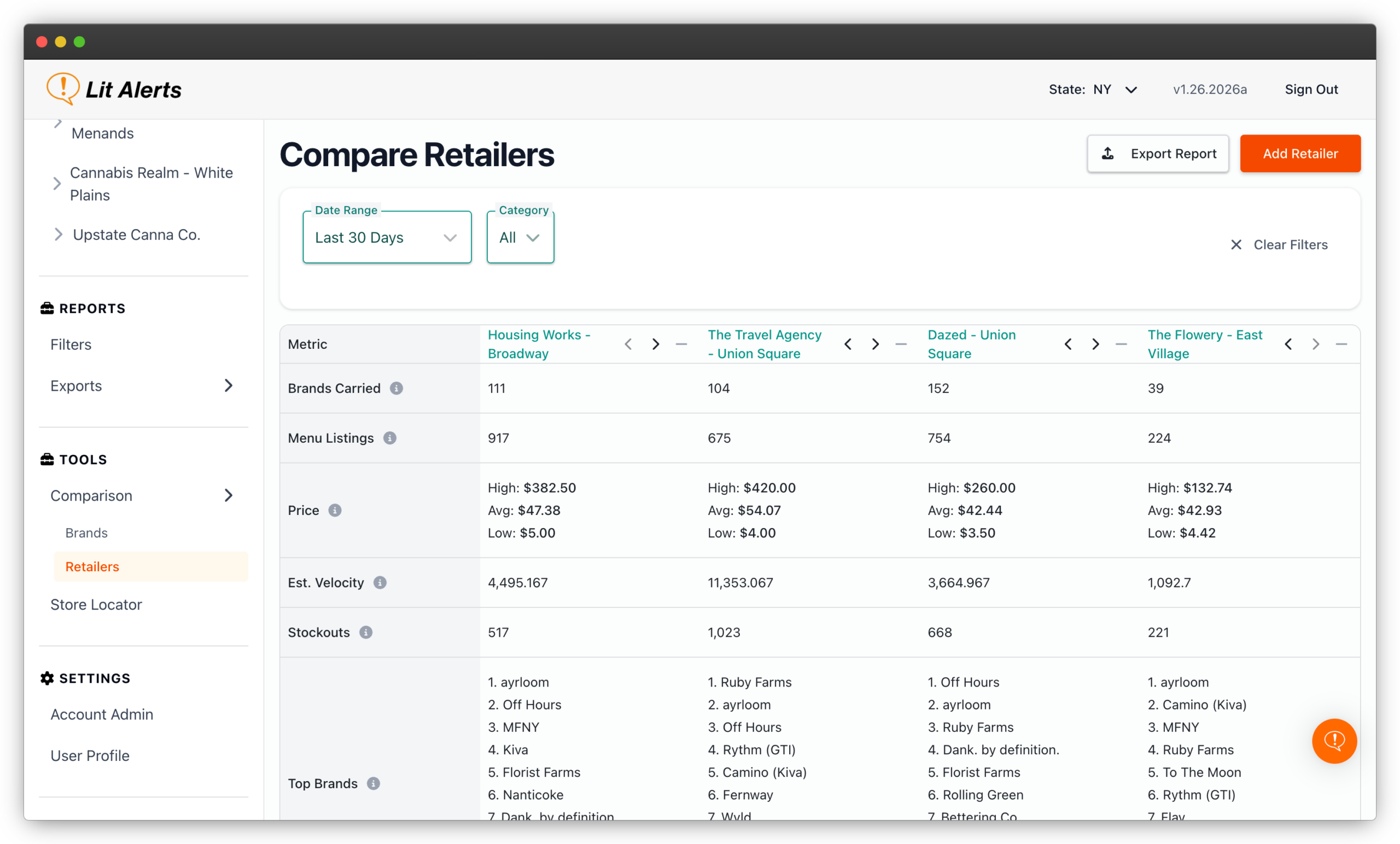Image resolution: width=1400 pixels, height=844 pixels.
Task: Click the info icon next to Stockouts
Action: click(366, 632)
